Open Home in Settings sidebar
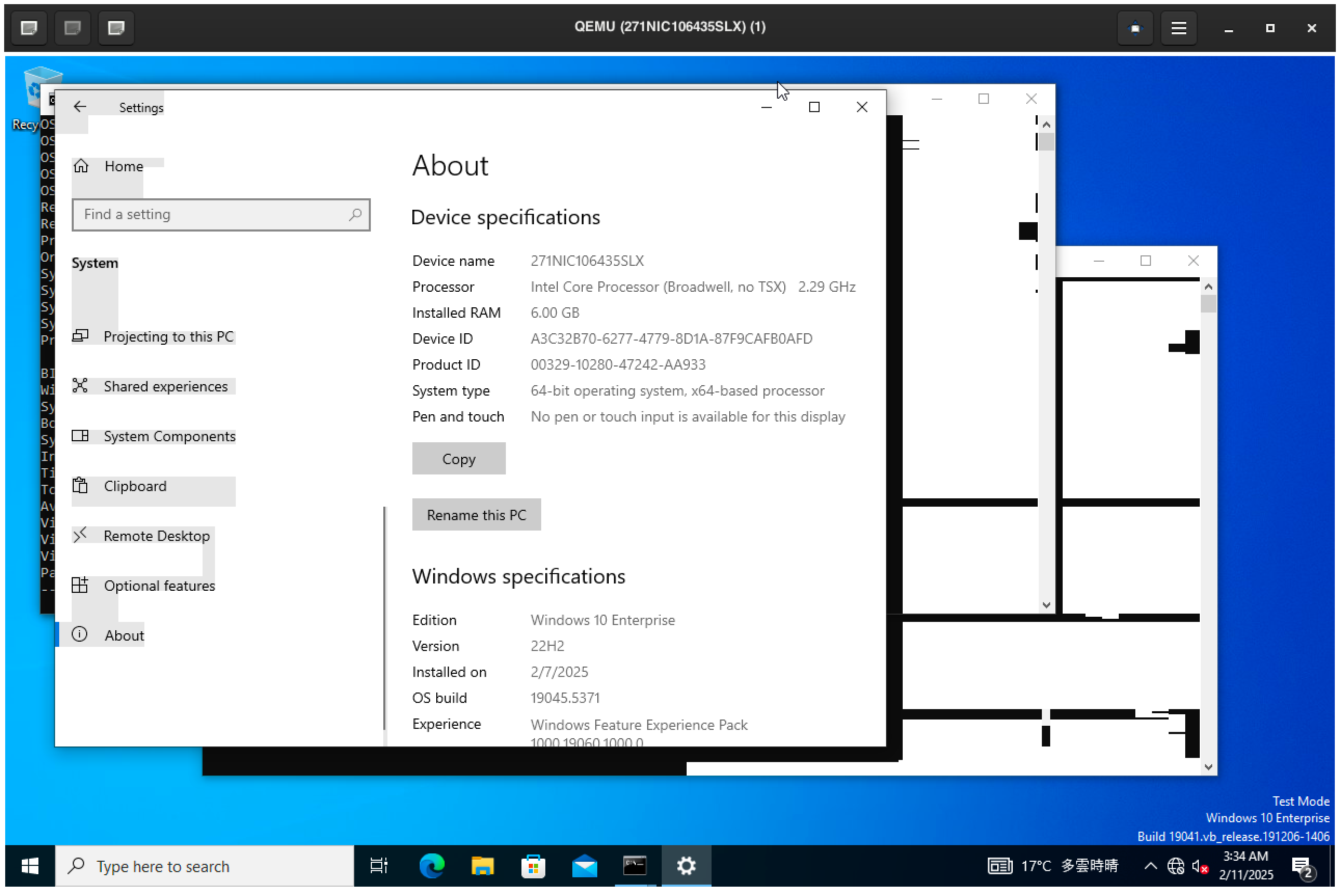1340x896 pixels. tap(123, 166)
